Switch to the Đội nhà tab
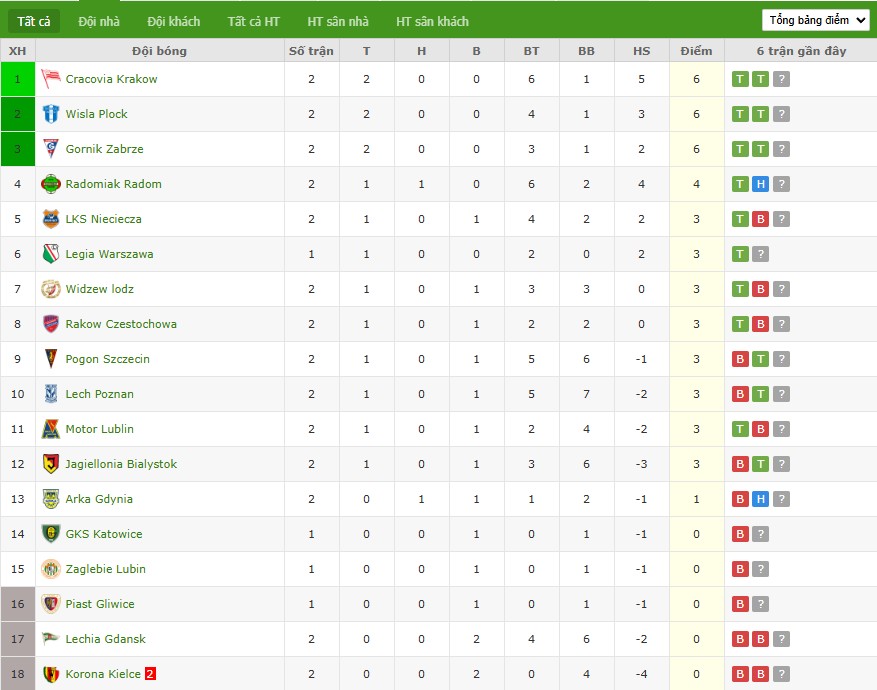877x690 pixels. 99,21
